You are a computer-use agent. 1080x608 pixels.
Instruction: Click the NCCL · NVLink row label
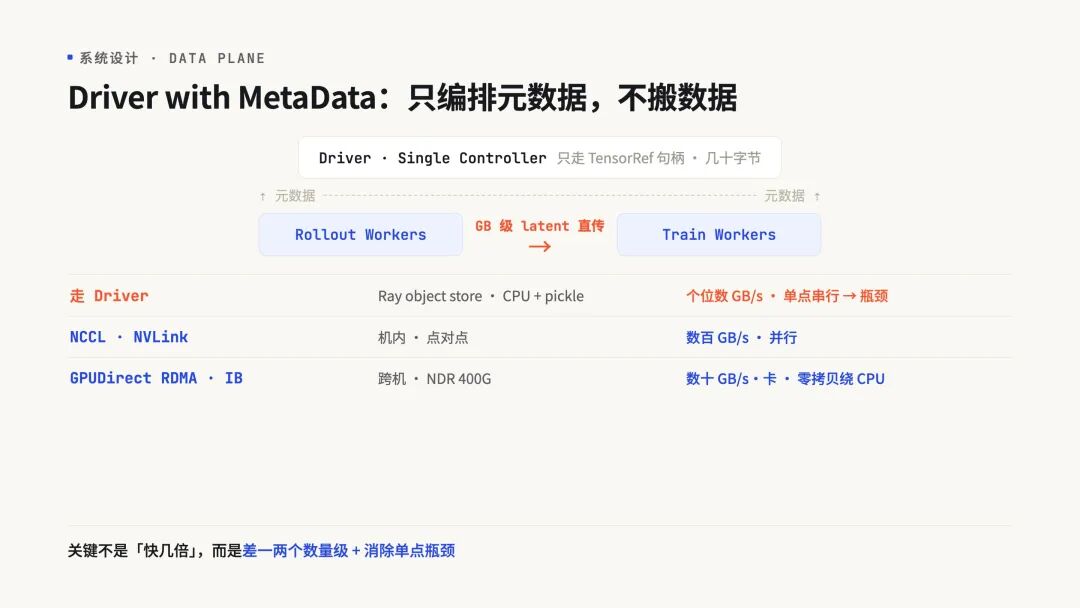(x=129, y=337)
